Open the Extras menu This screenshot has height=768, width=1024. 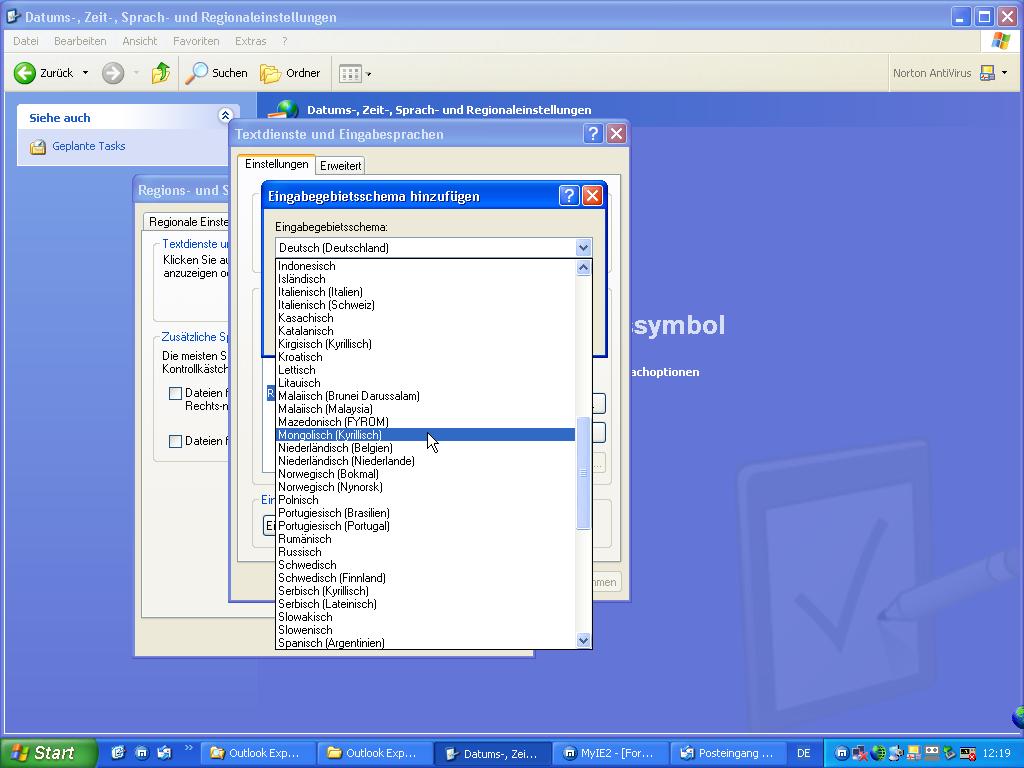click(x=251, y=41)
